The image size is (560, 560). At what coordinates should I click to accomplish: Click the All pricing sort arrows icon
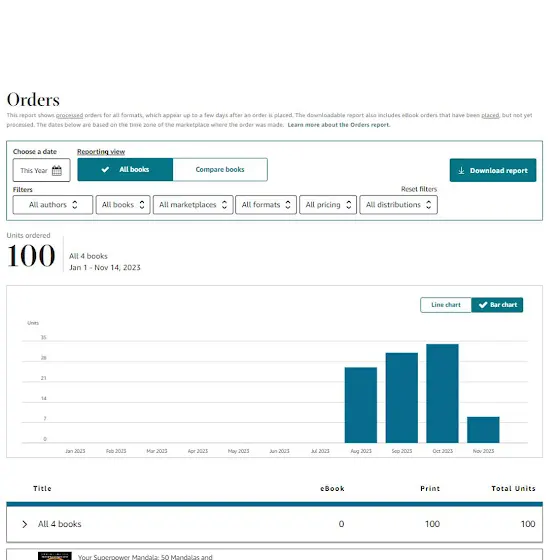[349, 205]
